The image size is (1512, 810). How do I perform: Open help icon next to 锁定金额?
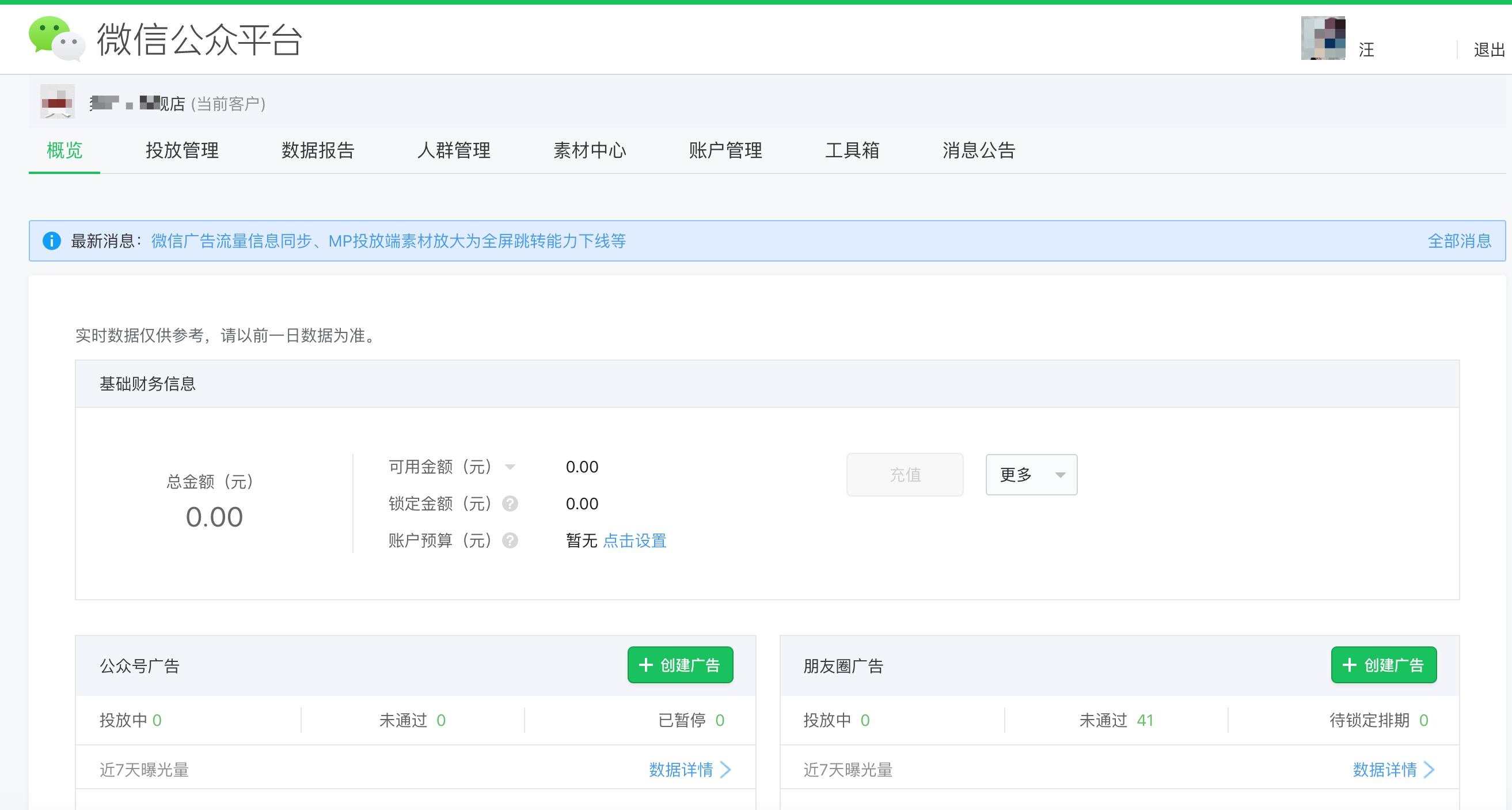[510, 504]
